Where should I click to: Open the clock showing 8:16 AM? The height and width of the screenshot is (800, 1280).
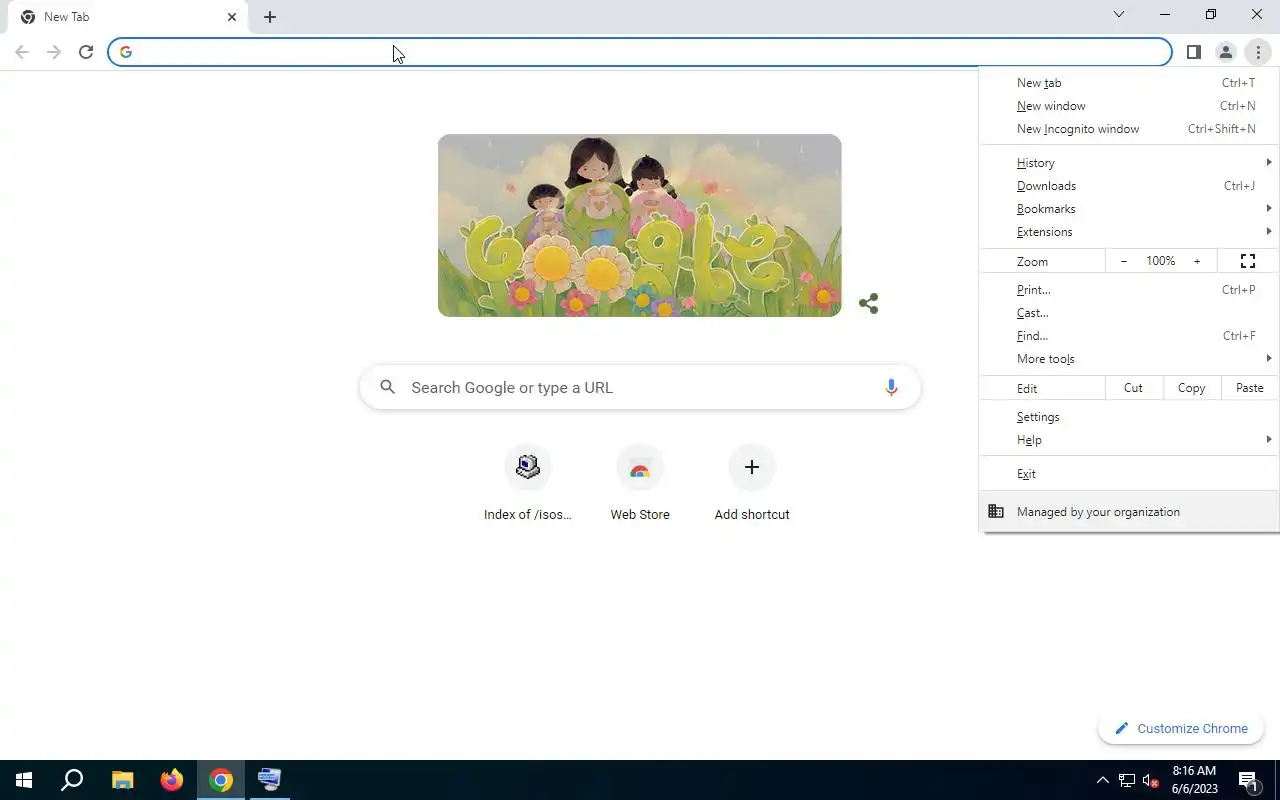[x=1194, y=780]
